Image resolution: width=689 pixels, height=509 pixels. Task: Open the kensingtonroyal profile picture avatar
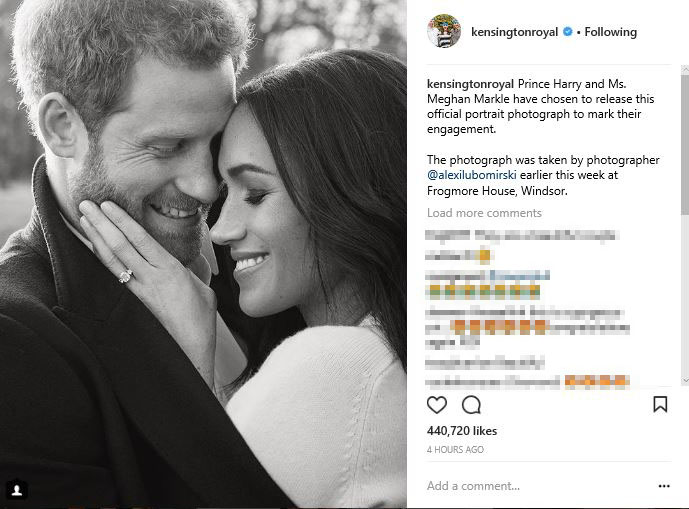click(x=443, y=32)
